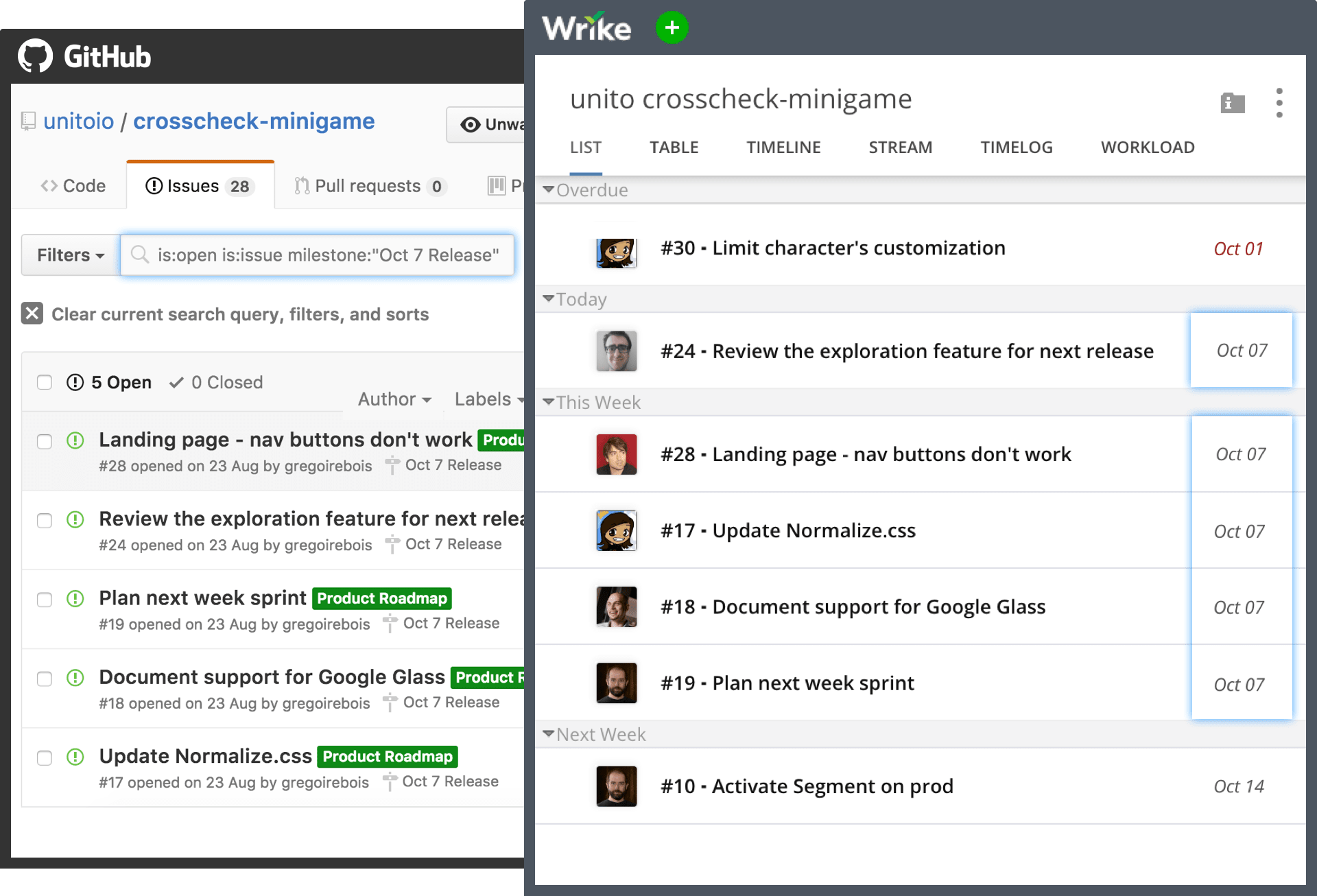Click the Oct 01 due date on task #30
This screenshot has width=1317, height=896.
(1238, 249)
